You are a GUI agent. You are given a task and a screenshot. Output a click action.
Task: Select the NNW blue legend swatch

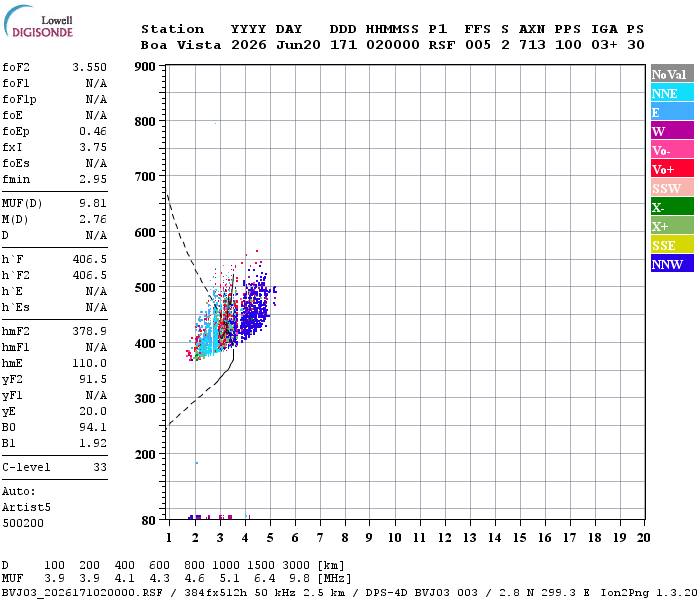(x=672, y=263)
